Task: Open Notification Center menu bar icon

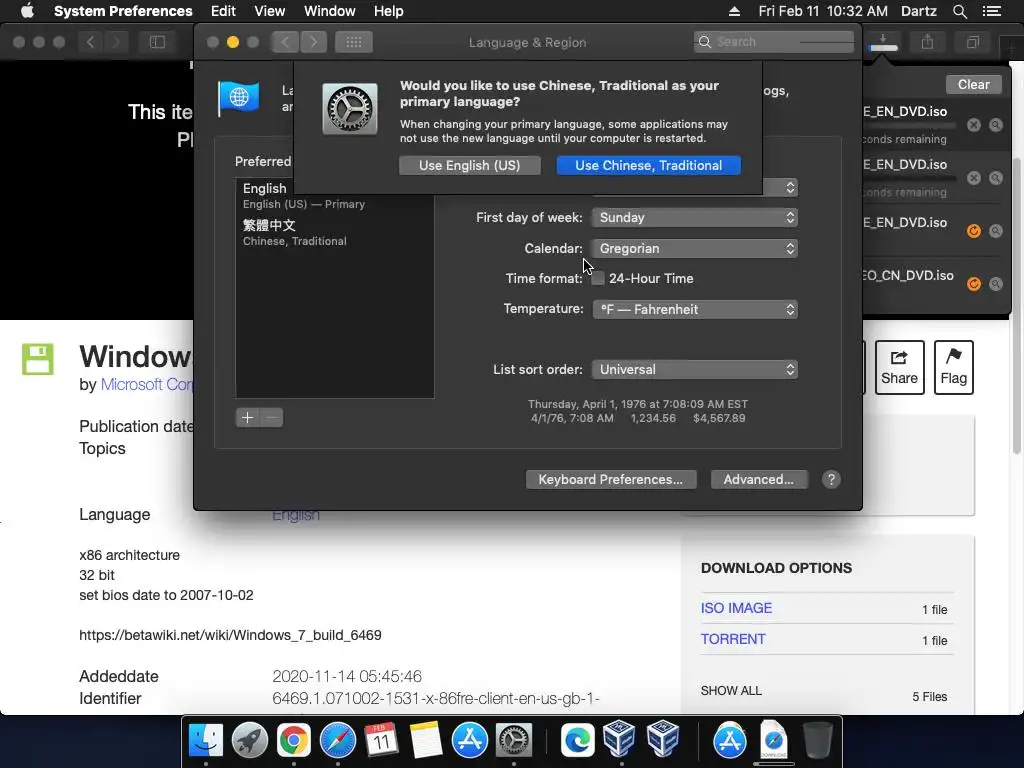Action: click(x=991, y=11)
